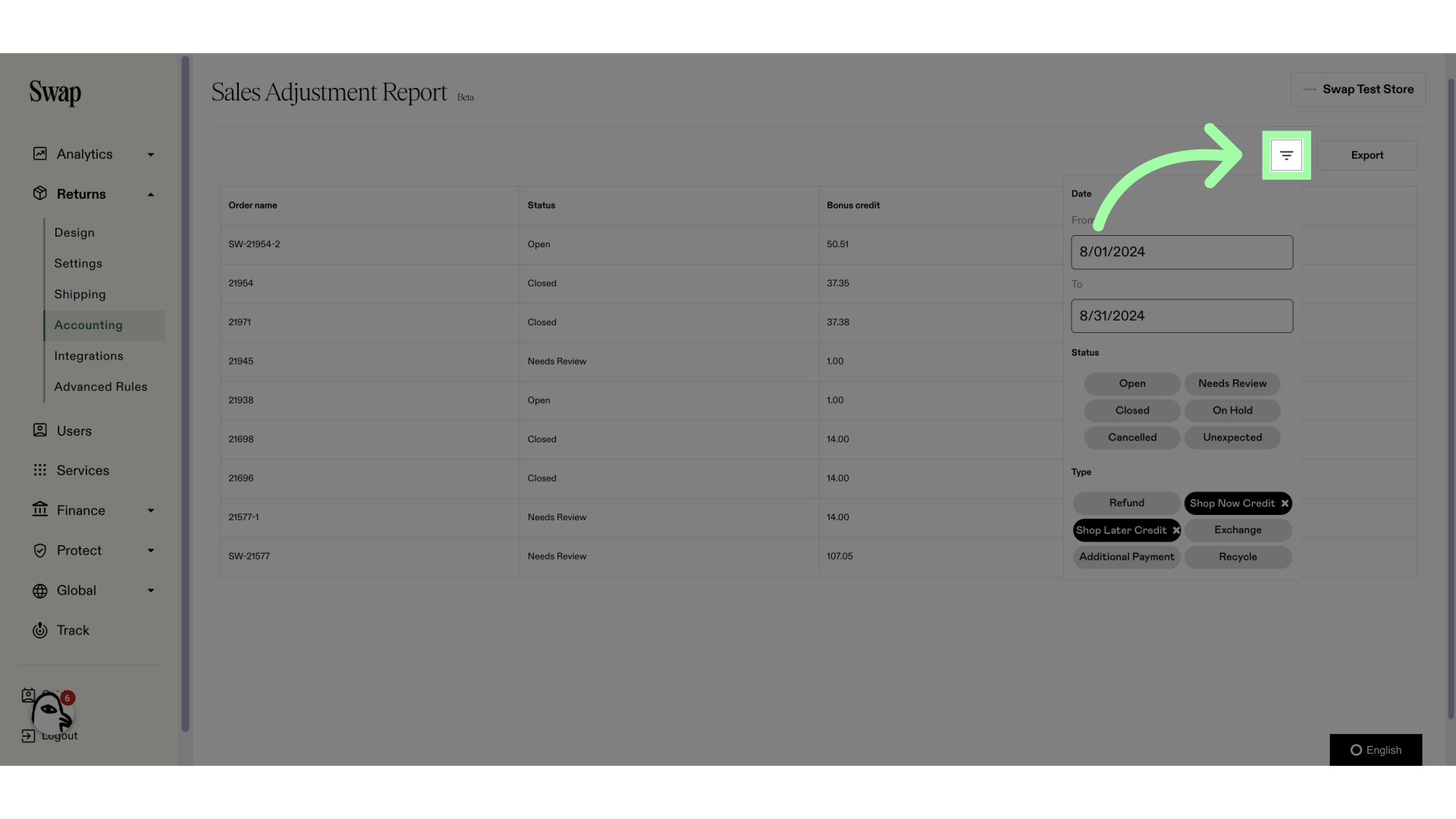Click the Finance sidebar icon
Image resolution: width=1456 pixels, height=819 pixels.
tap(39, 510)
